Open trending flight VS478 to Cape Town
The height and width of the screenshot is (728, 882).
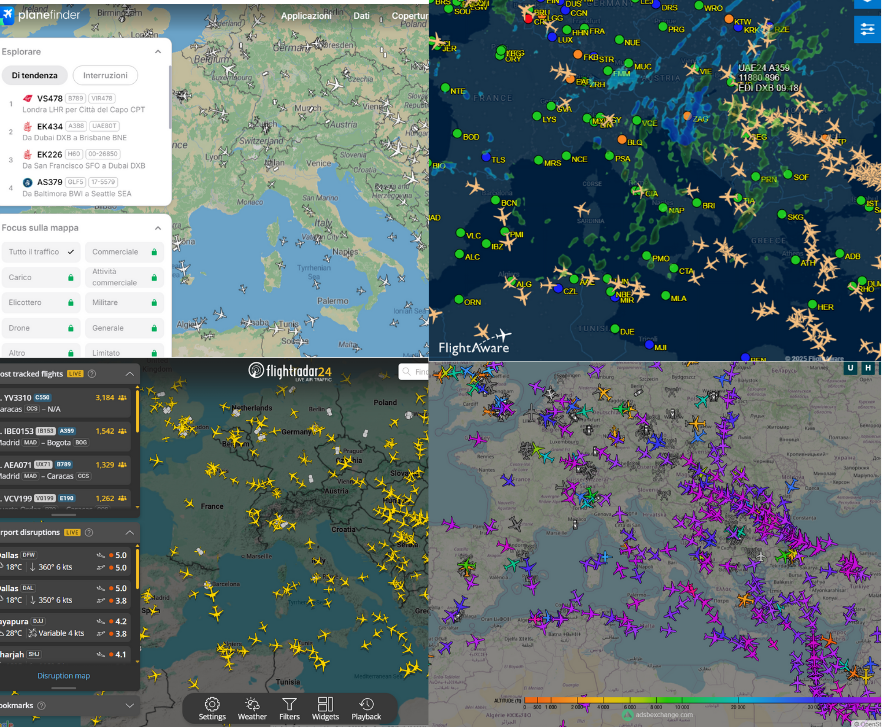(84, 104)
